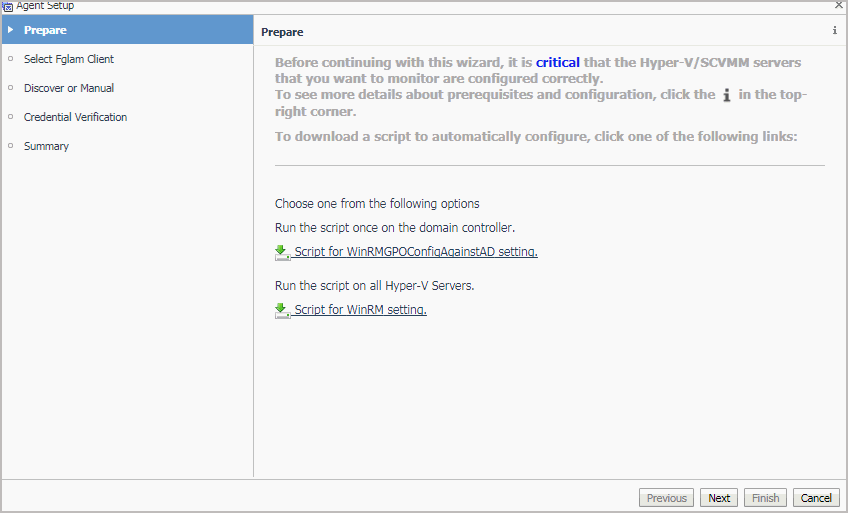
Task: Click the arrow marker beside the Prepare step
Action: [11, 30]
